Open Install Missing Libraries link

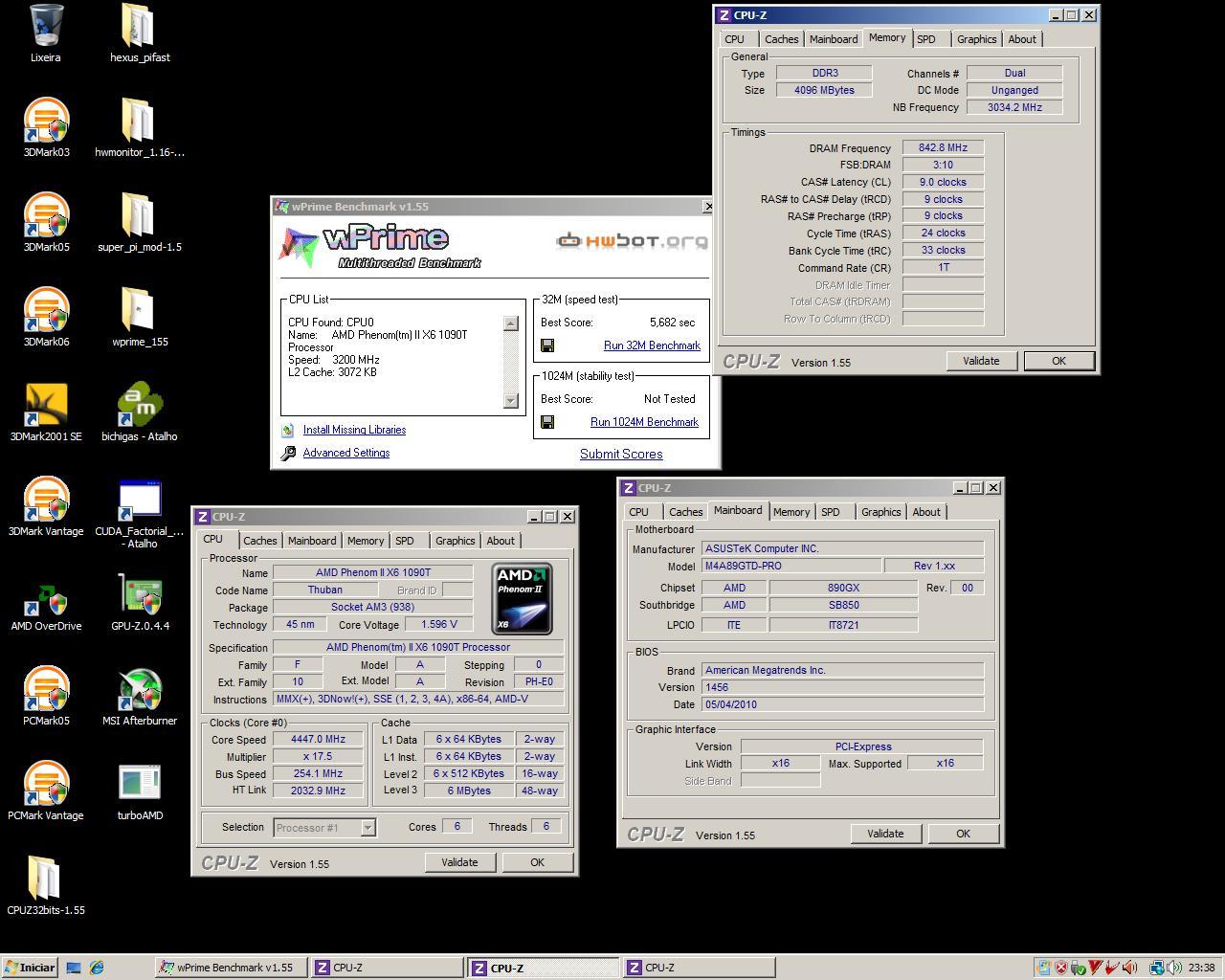[x=354, y=430]
